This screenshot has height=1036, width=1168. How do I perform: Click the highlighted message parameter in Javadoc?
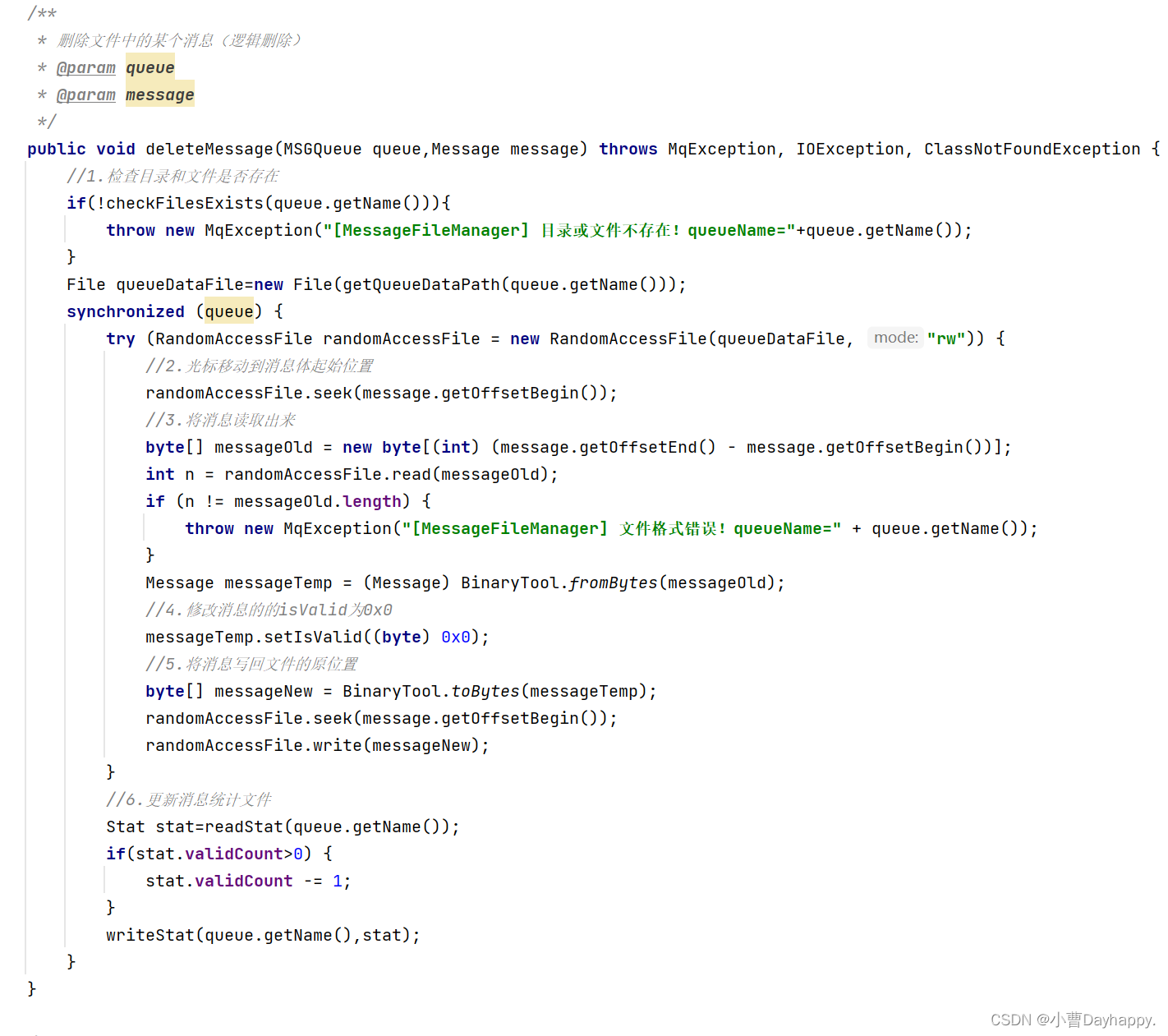point(160,94)
